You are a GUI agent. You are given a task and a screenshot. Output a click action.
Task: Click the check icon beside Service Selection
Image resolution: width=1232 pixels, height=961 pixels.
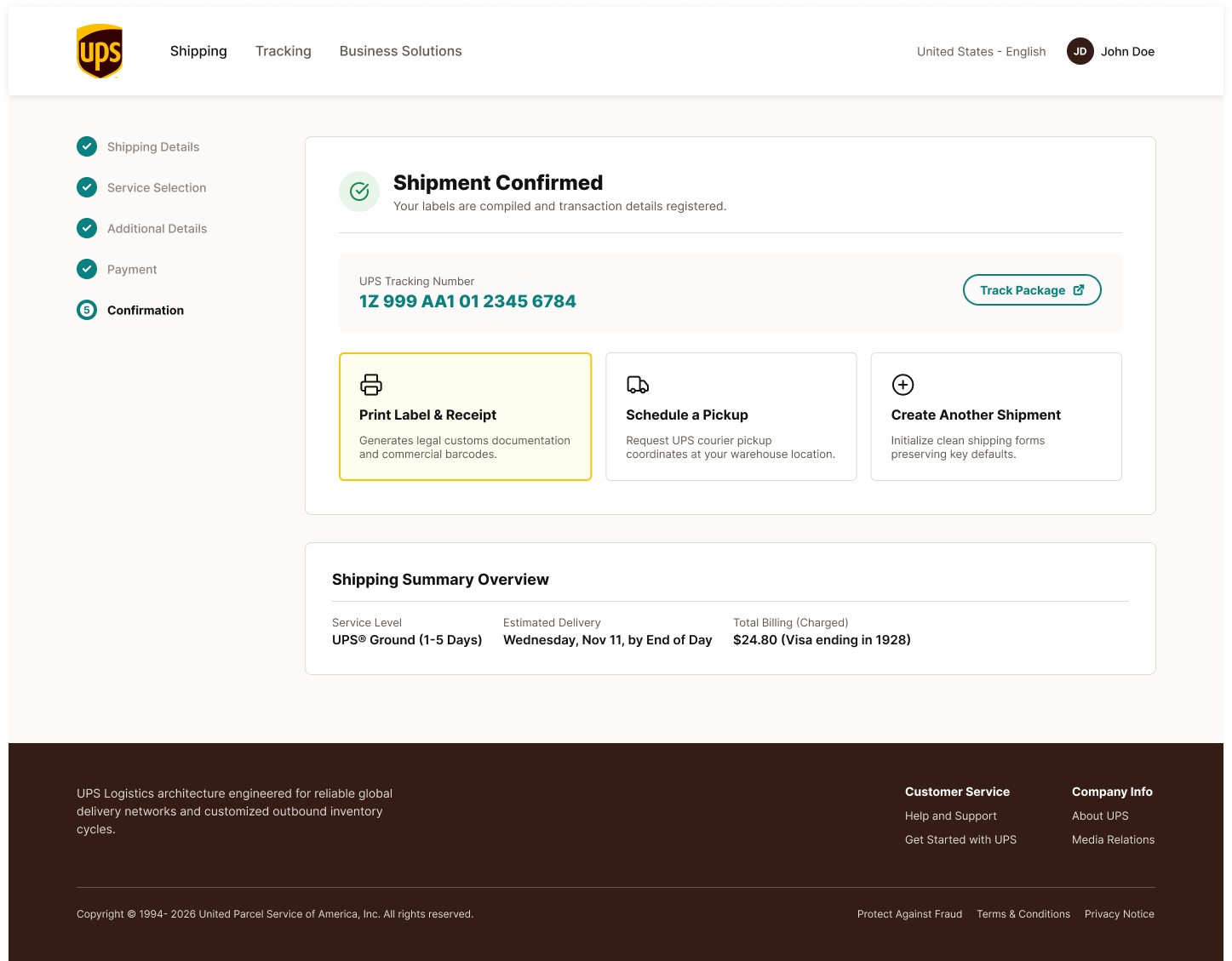point(87,187)
